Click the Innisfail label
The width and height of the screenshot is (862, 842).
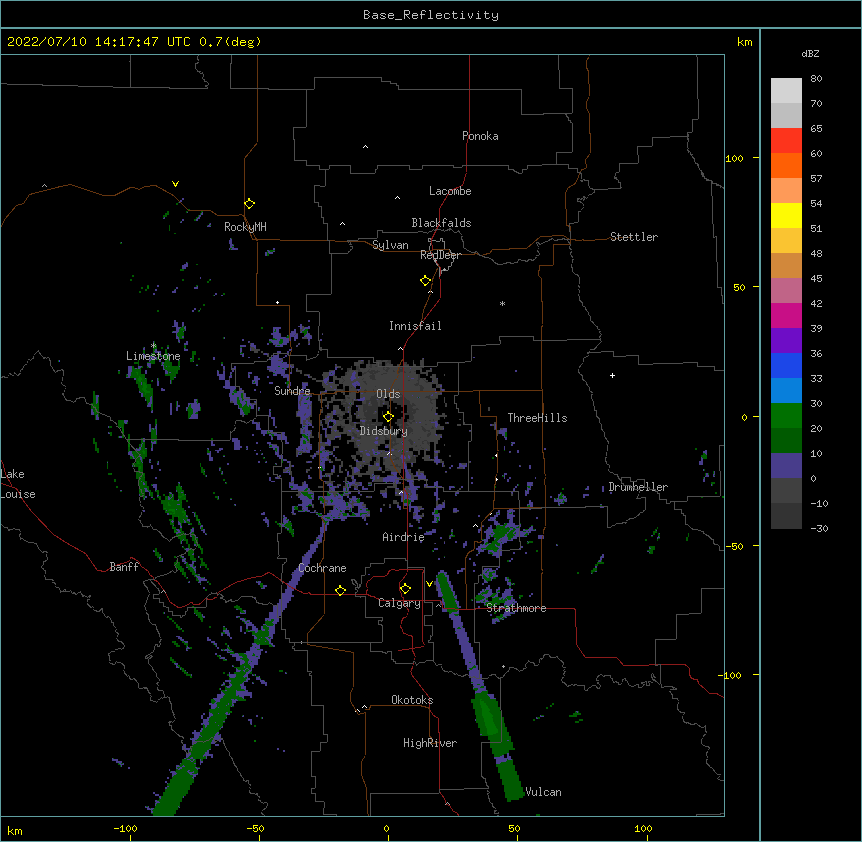415,326
